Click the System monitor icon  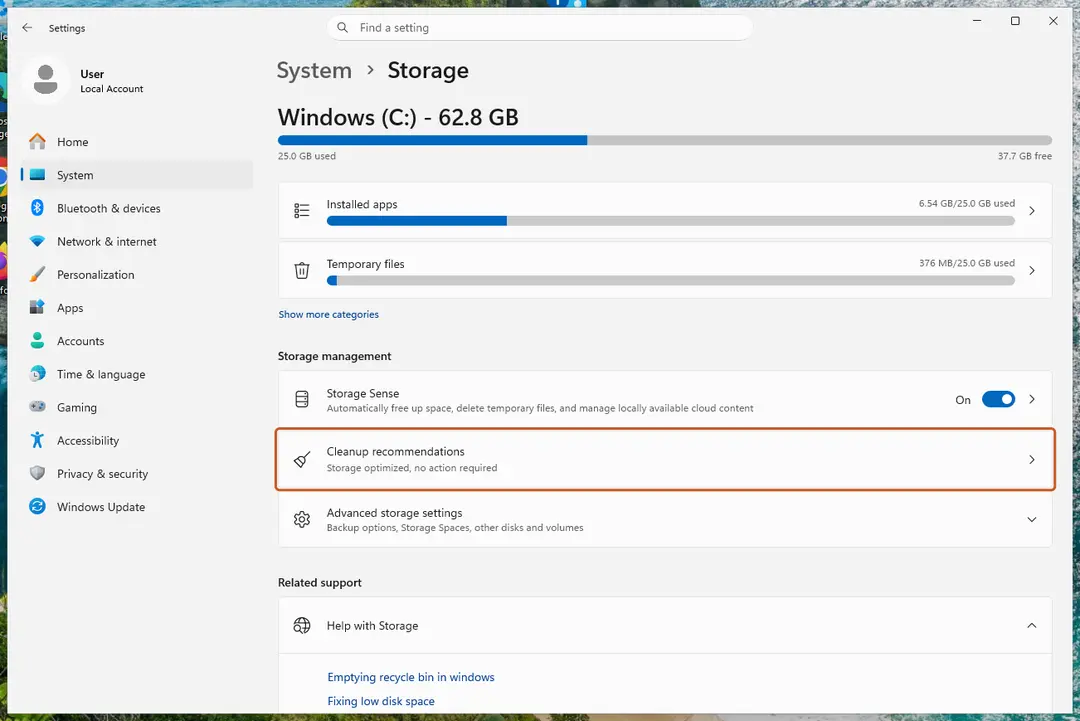(37, 175)
